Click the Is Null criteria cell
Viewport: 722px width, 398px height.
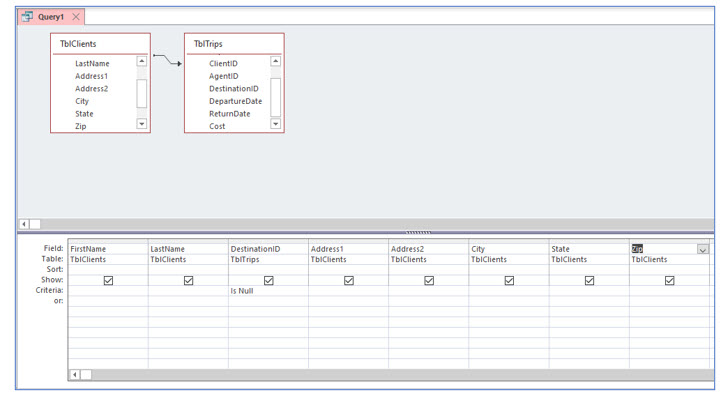click(x=268, y=291)
